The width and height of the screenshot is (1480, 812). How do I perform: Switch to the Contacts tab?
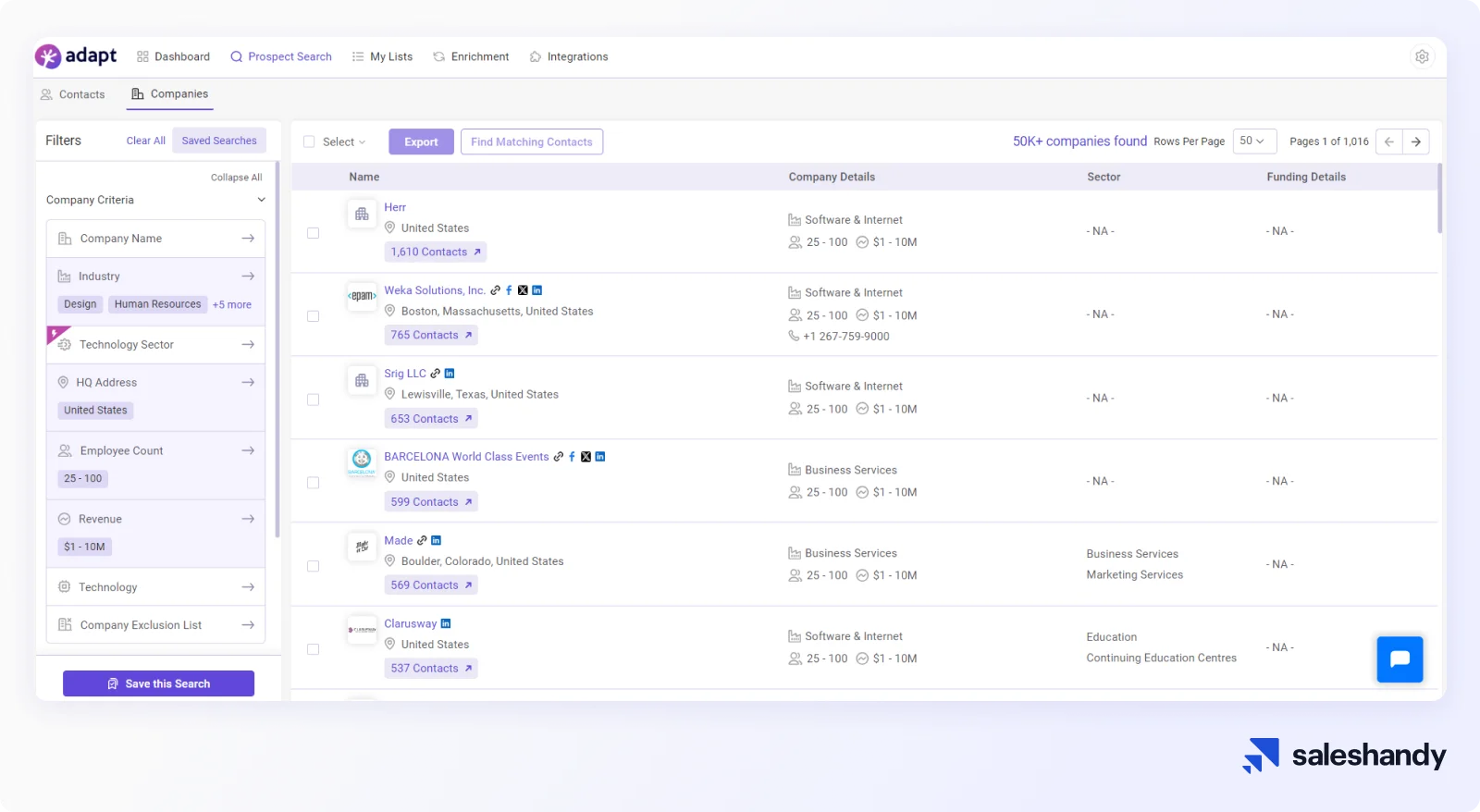click(x=72, y=94)
